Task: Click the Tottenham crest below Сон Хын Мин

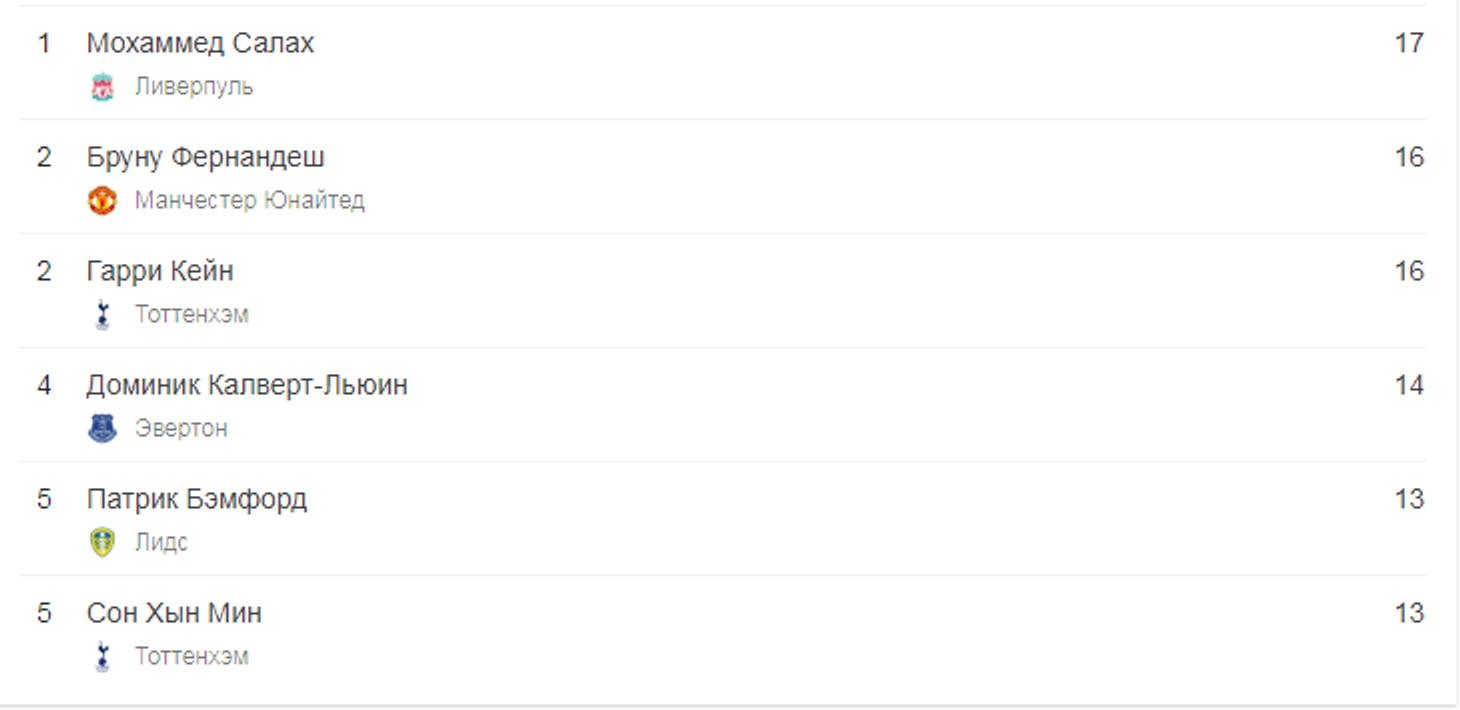Action: 102,657
